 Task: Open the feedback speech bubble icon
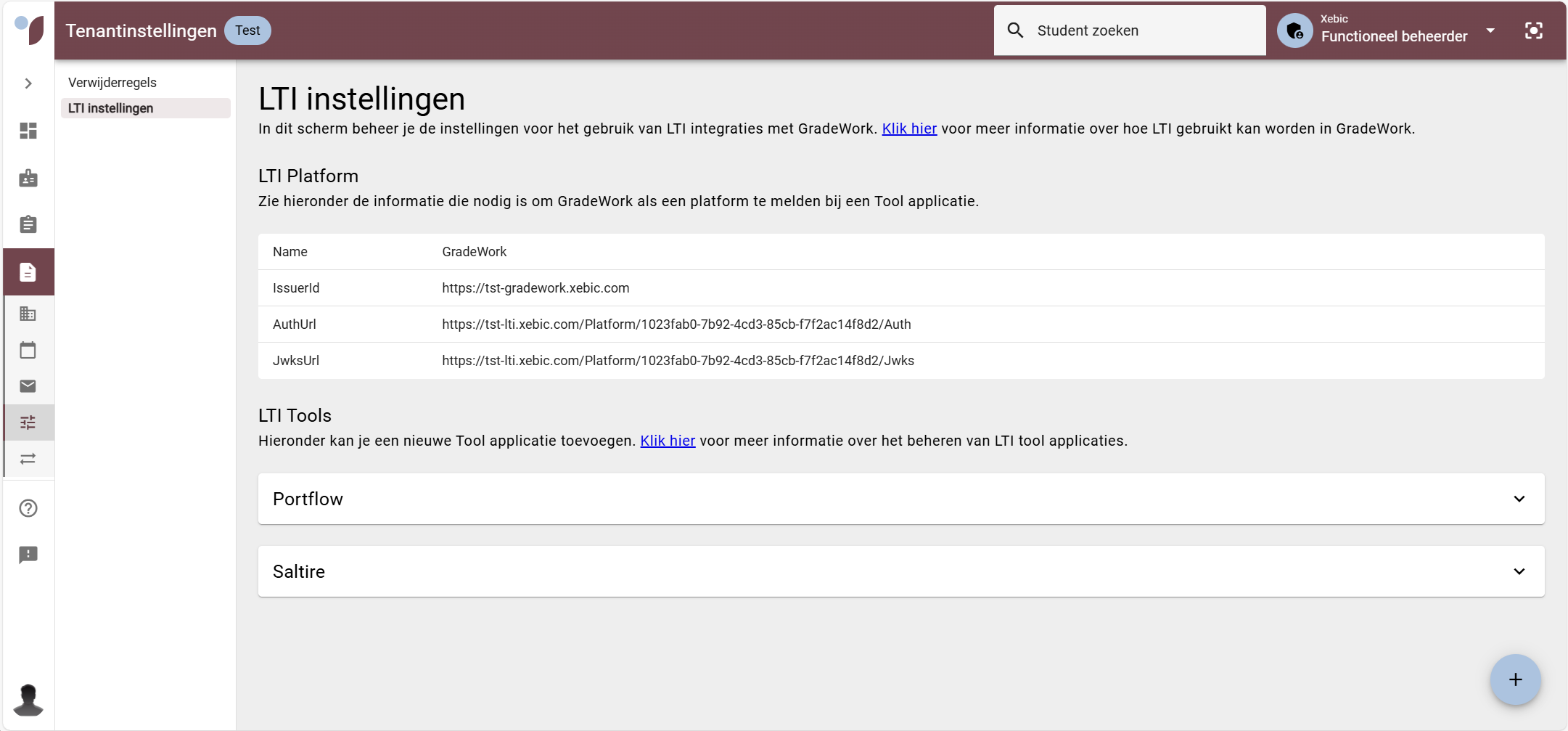[28, 555]
